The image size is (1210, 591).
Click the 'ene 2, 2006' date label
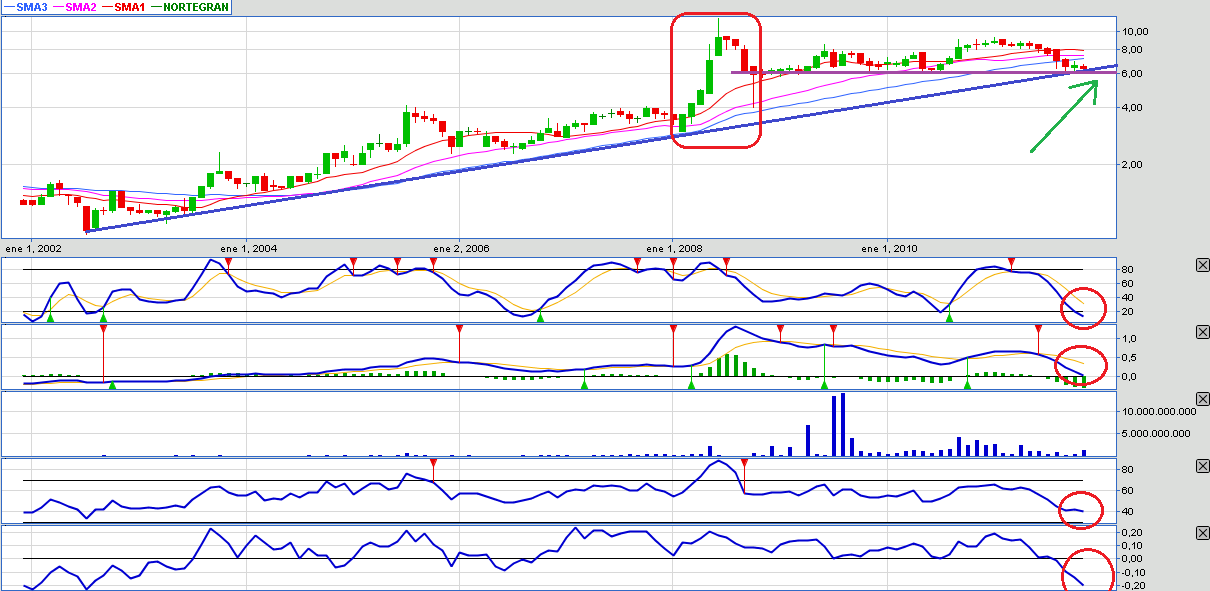pos(461,248)
